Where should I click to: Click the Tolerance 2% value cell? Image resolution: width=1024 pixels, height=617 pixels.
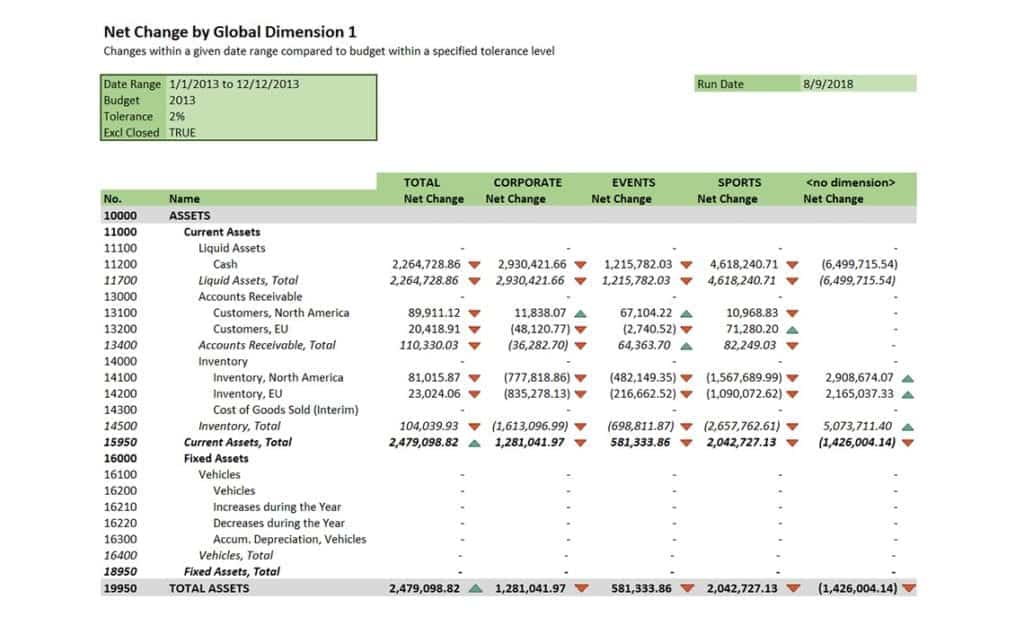point(271,116)
